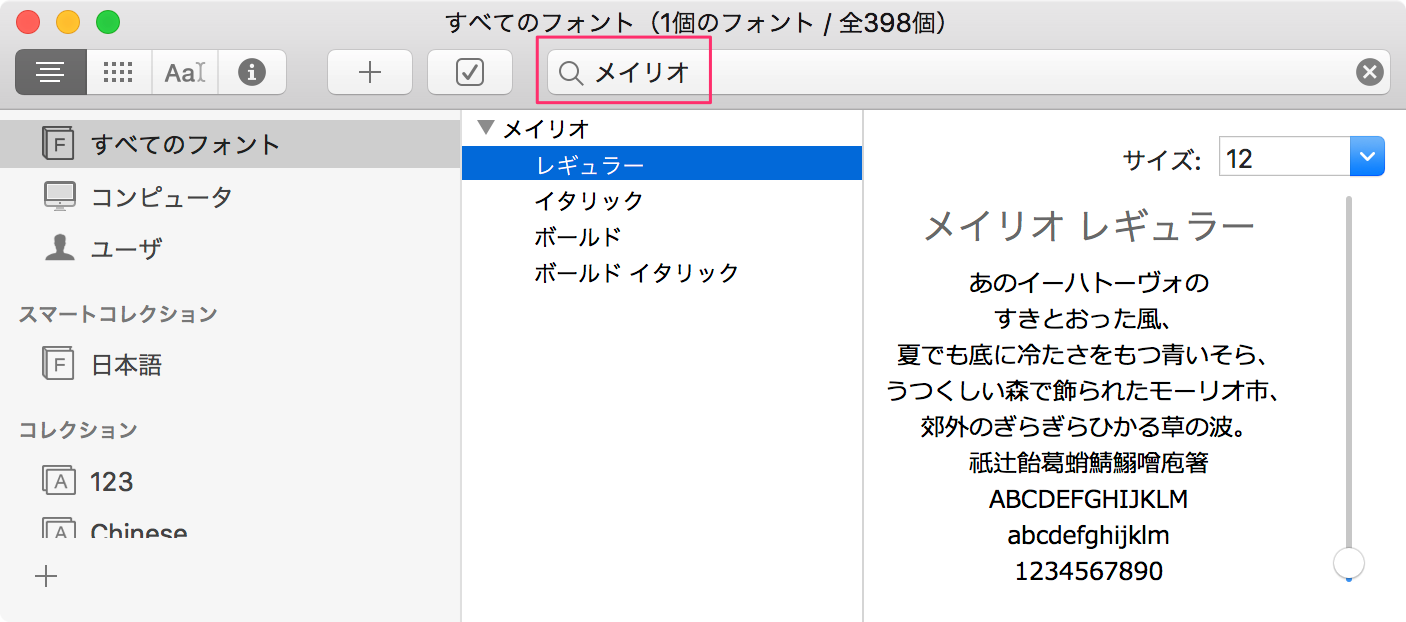Select コンピュータ in sidebar
The height and width of the screenshot is (622, 1406).
[230, 196]
